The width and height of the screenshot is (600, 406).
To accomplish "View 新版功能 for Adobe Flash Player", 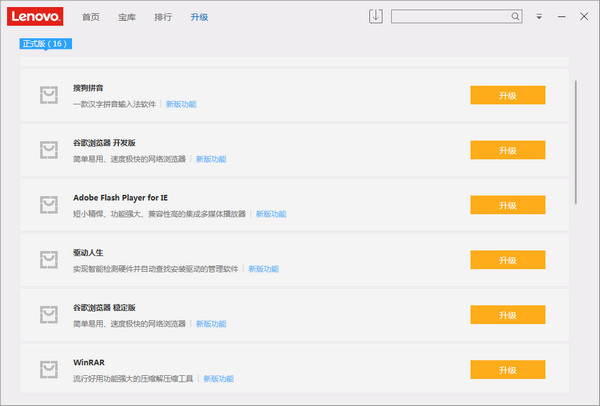I will click(271, 214).
